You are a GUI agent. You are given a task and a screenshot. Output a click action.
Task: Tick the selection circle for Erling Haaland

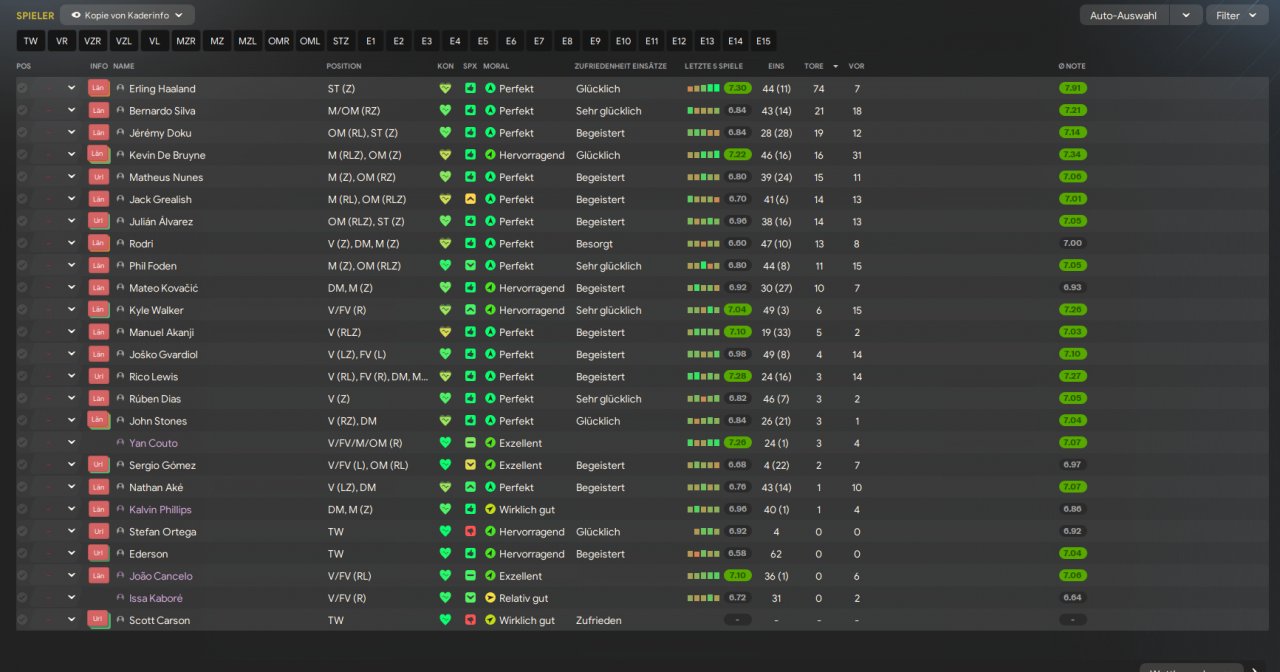tap(22, 88)
